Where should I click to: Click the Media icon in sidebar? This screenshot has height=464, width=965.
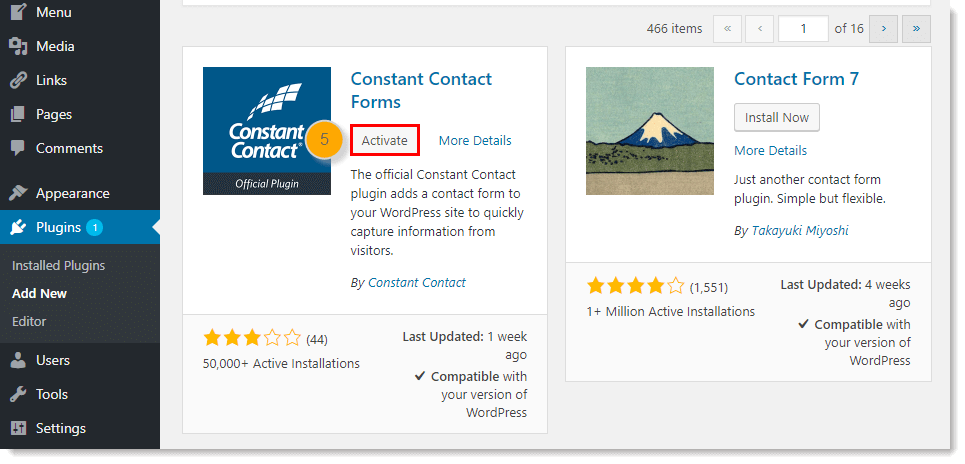pyautogui.click(x=18, y=46)
